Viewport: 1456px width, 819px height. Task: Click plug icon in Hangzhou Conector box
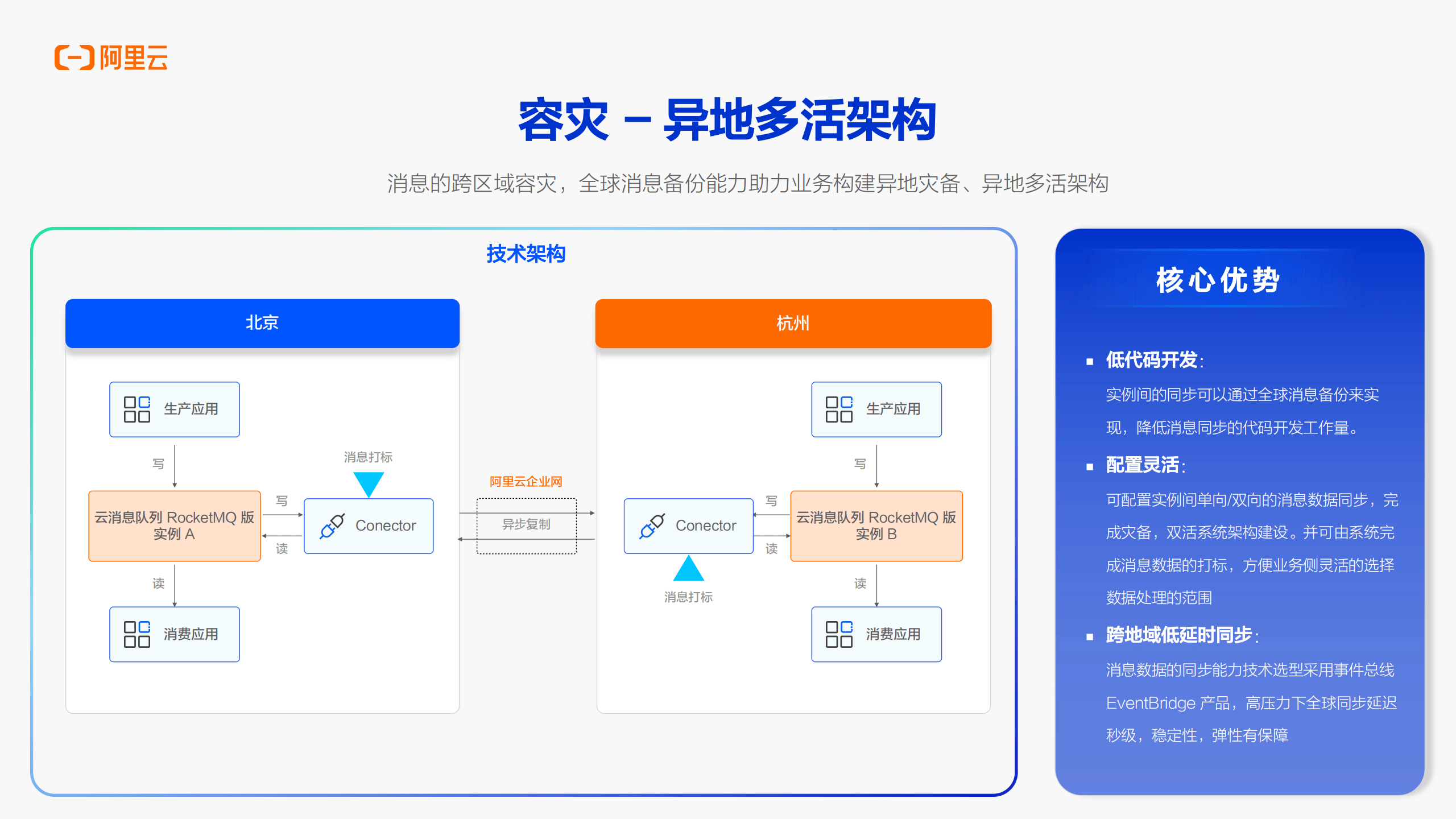pos(652,526)
